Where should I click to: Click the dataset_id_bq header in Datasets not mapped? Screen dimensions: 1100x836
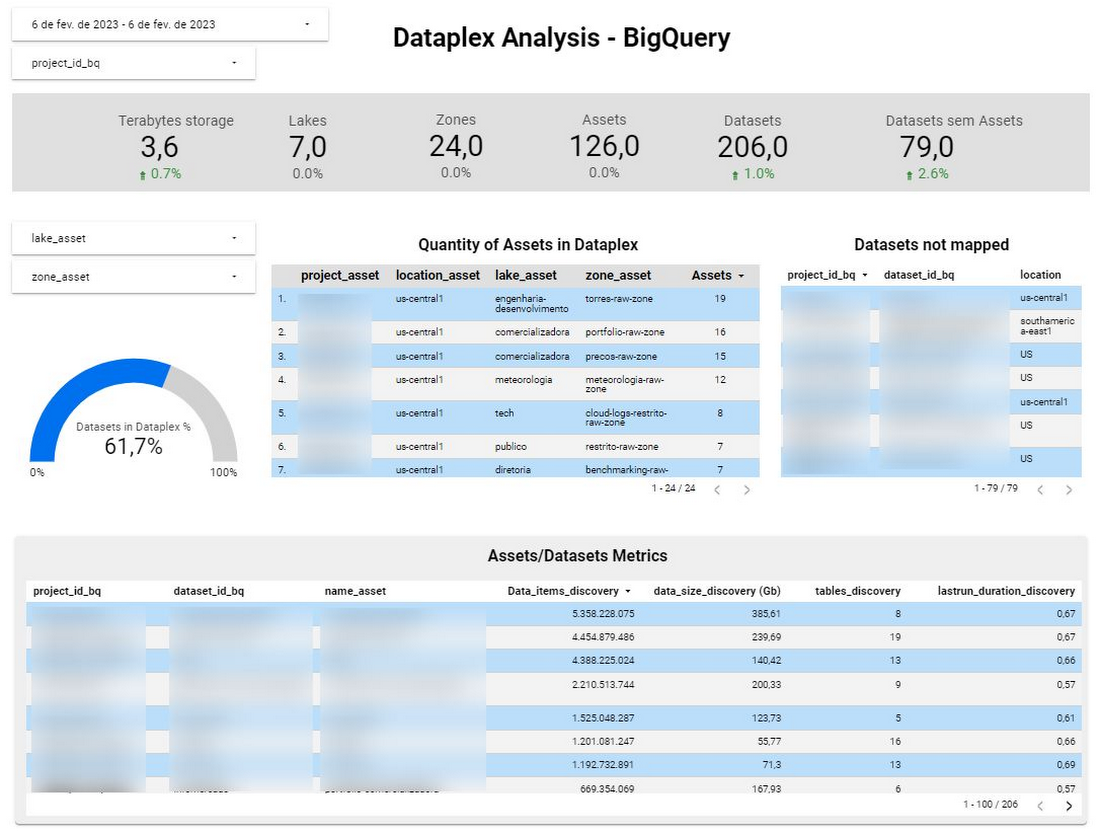[919, 275]
